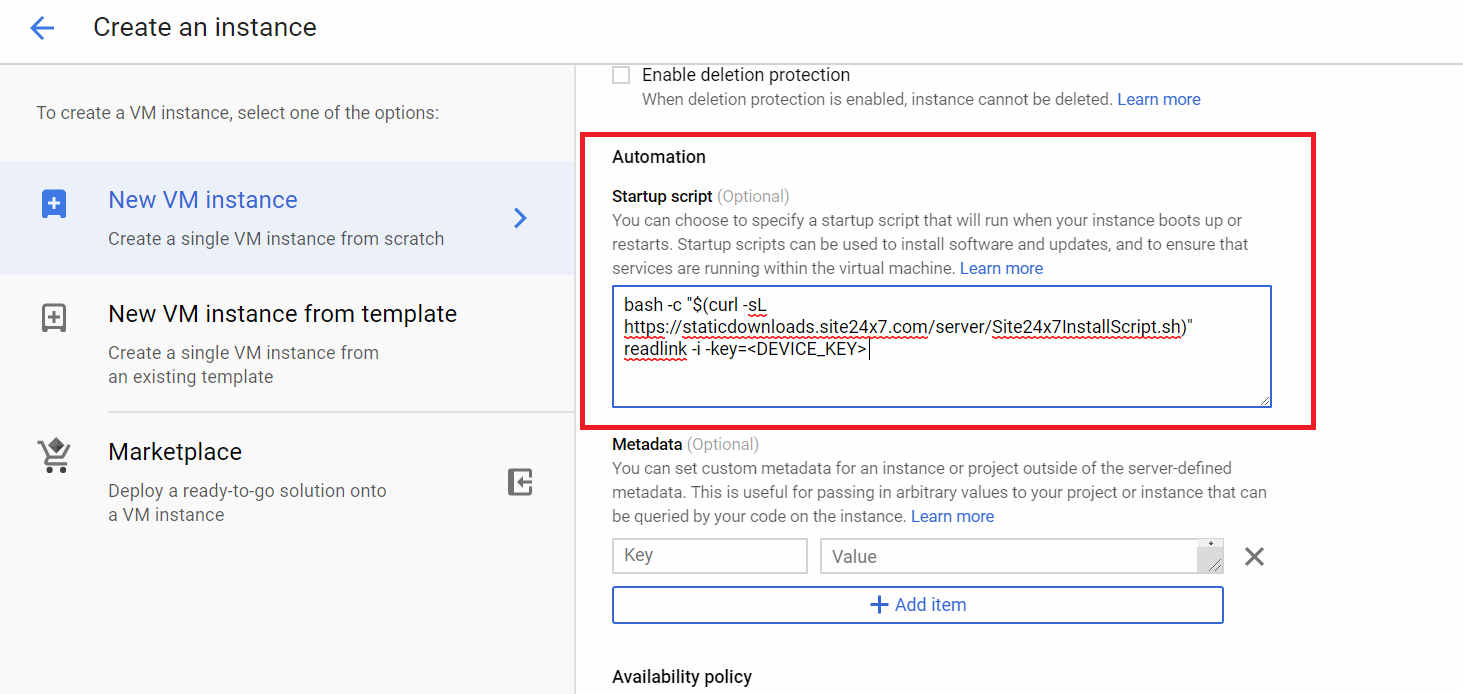Focus the metadata Key field
The image size is (1463, 694).
[x=709, y=556]
